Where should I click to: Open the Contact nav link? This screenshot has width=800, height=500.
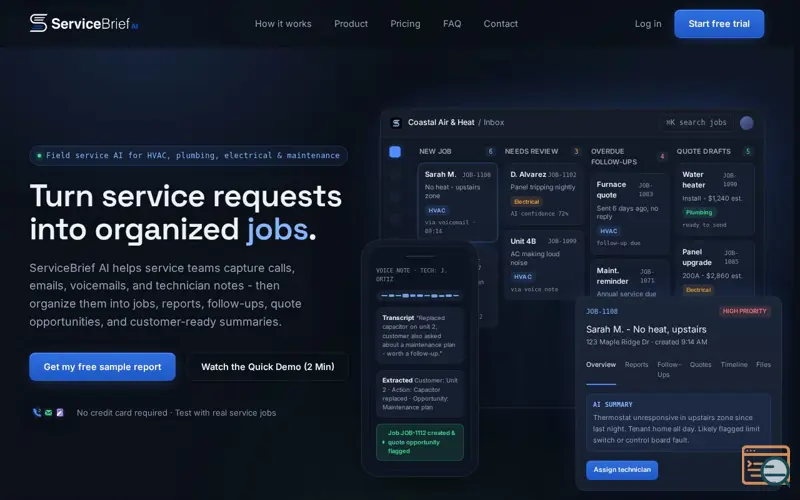click(501, 24)
